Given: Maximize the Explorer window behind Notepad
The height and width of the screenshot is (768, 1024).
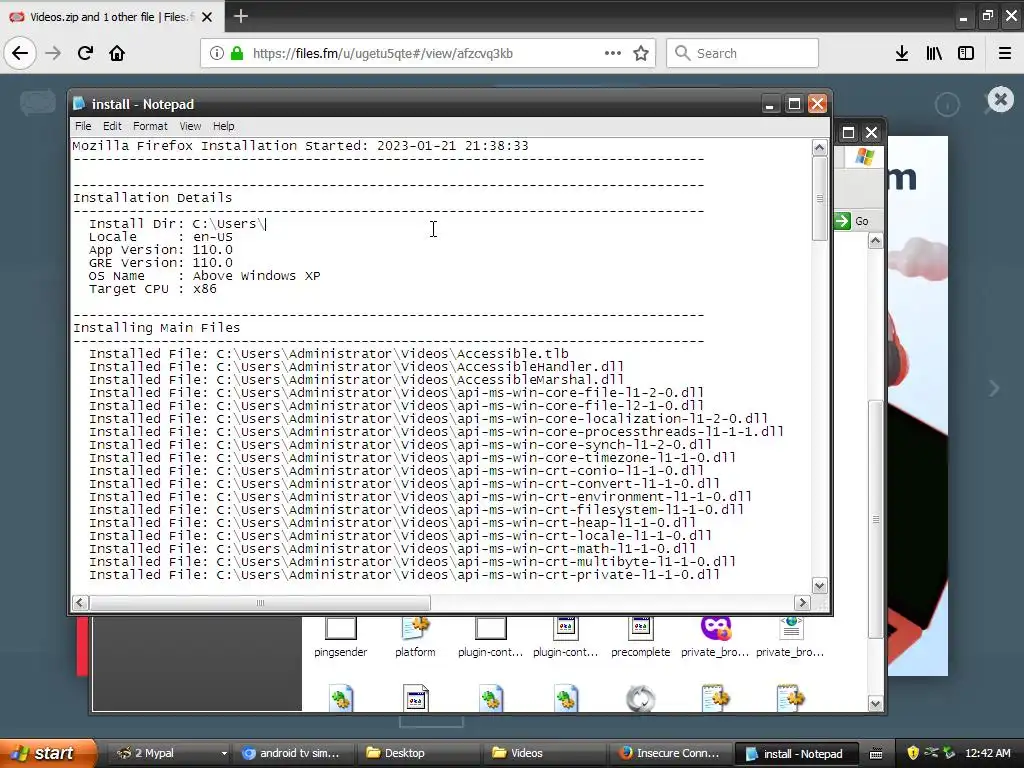Looking at the screenshot, I should pos(848,133).
